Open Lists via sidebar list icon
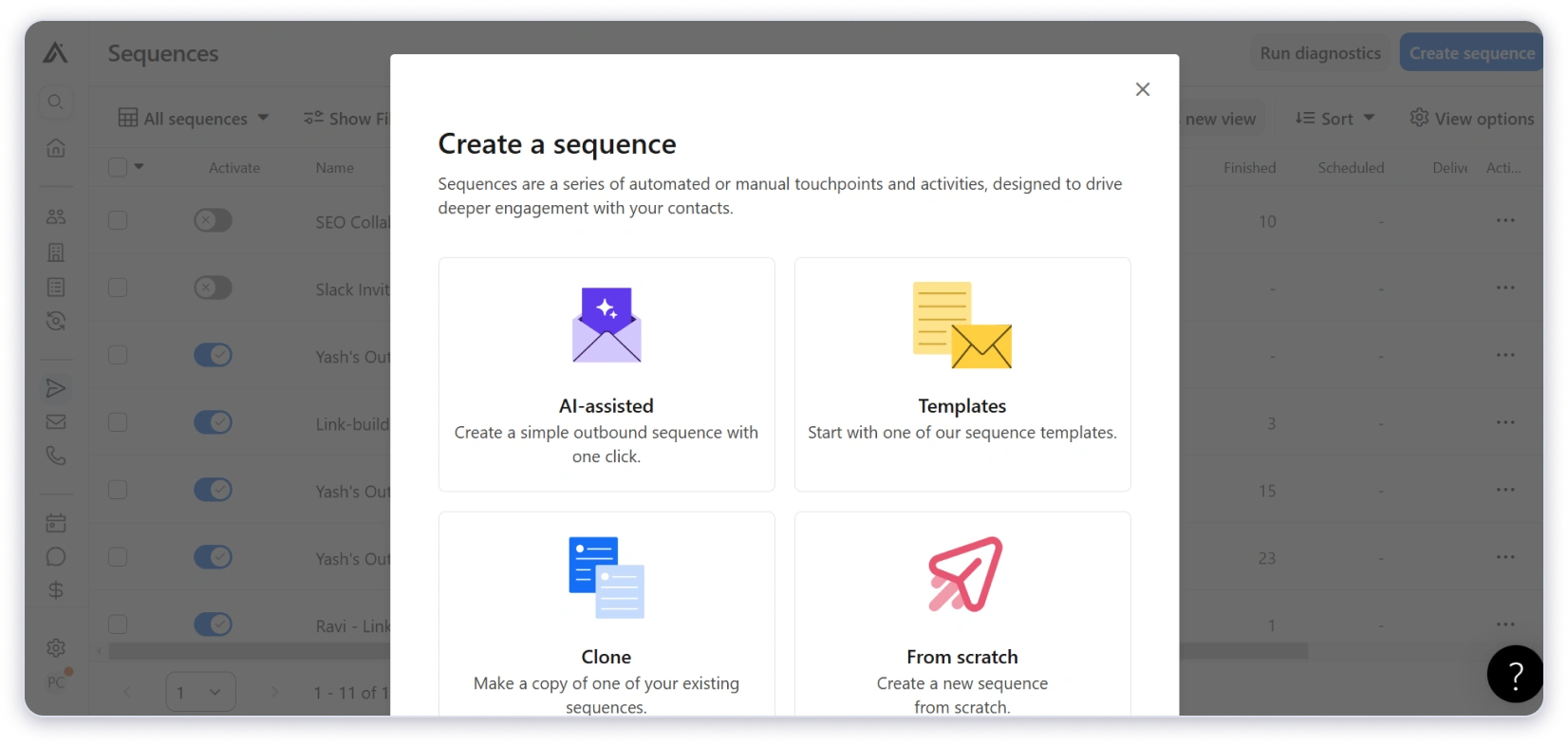The height and width of the screenshot is (745, 1568). pyautogui.click(x=56, y=288)
